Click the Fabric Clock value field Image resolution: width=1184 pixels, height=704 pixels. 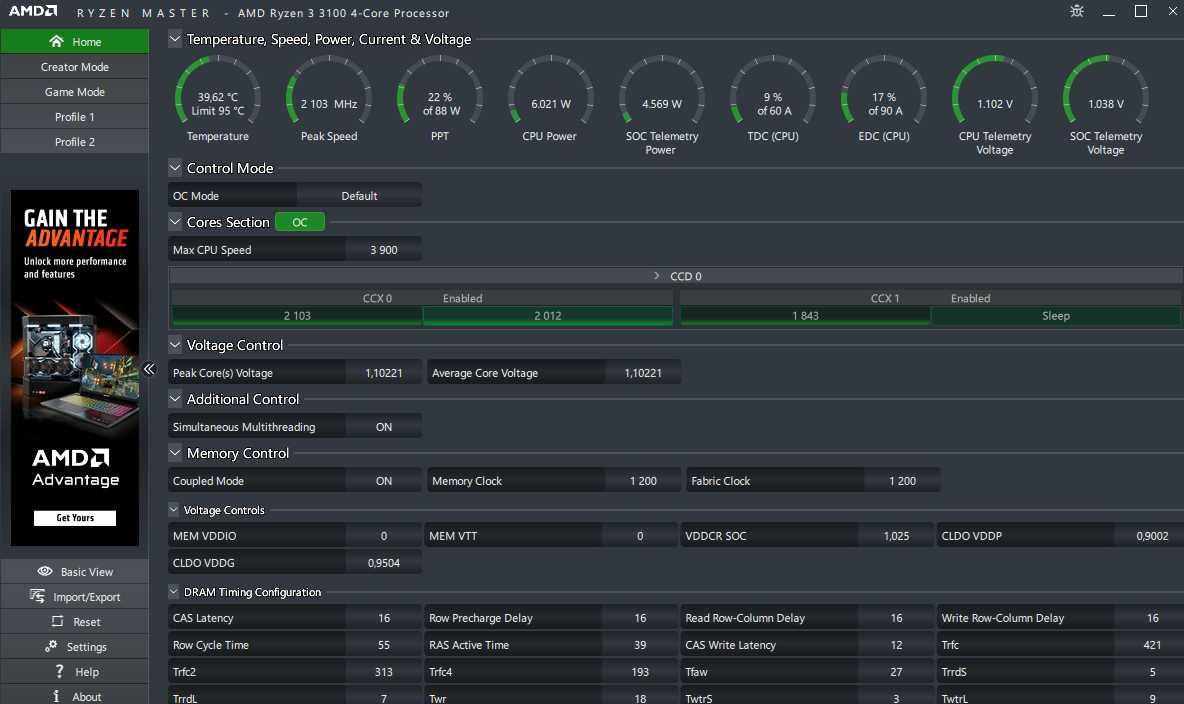click(902, 480)
